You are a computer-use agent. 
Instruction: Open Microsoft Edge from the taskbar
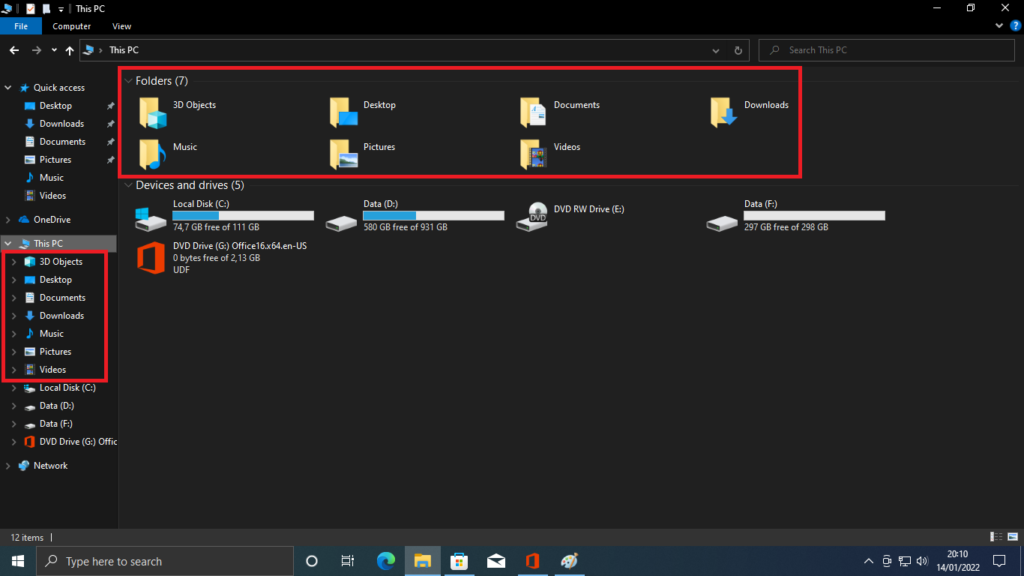[386, 561]
